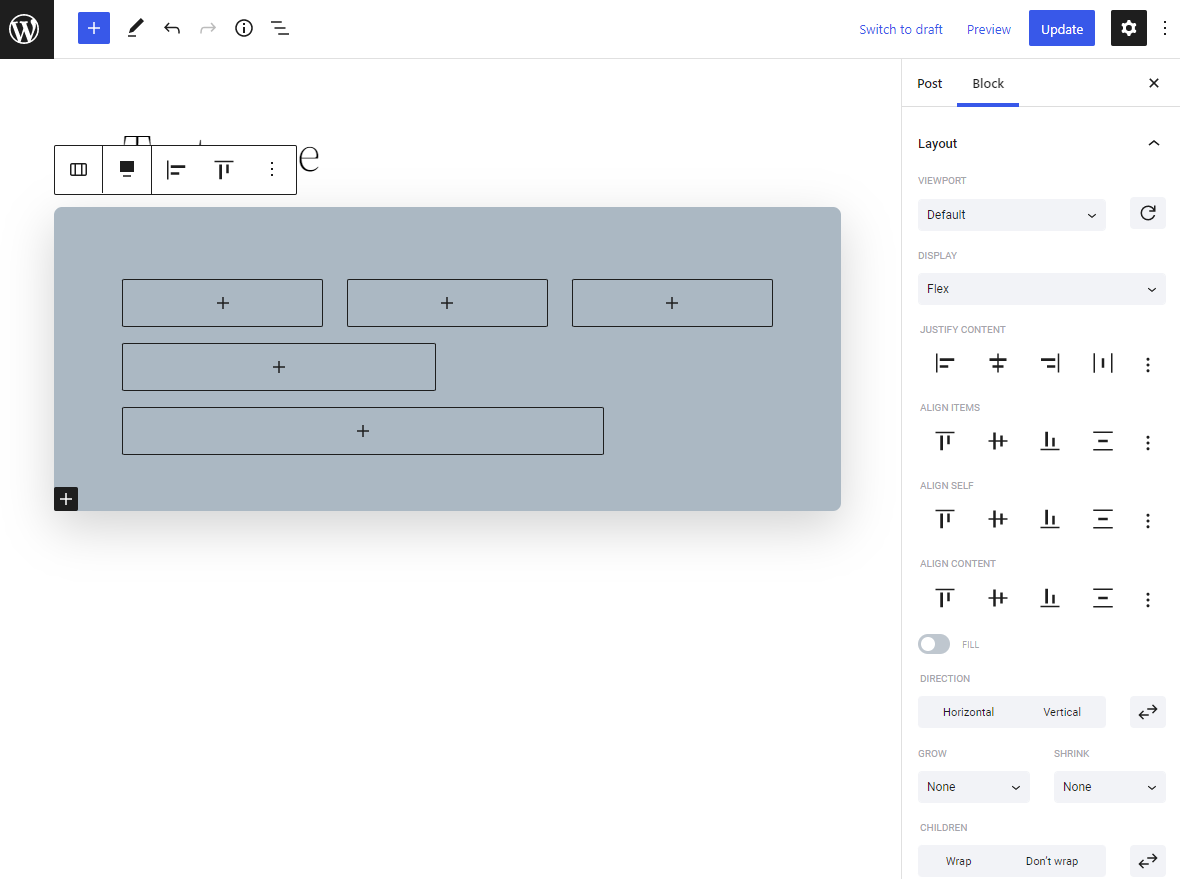The height and width of the screenshot is (879, 1180).
Task: Click Switch to draft link
Action: click(901, 29)
